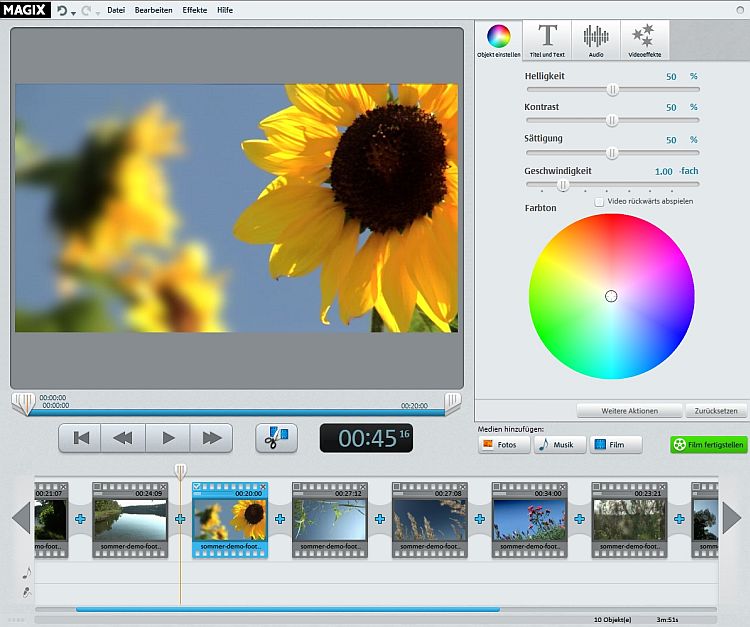
Task: Open the Effekte menu
Action: [x=195, y=10]
